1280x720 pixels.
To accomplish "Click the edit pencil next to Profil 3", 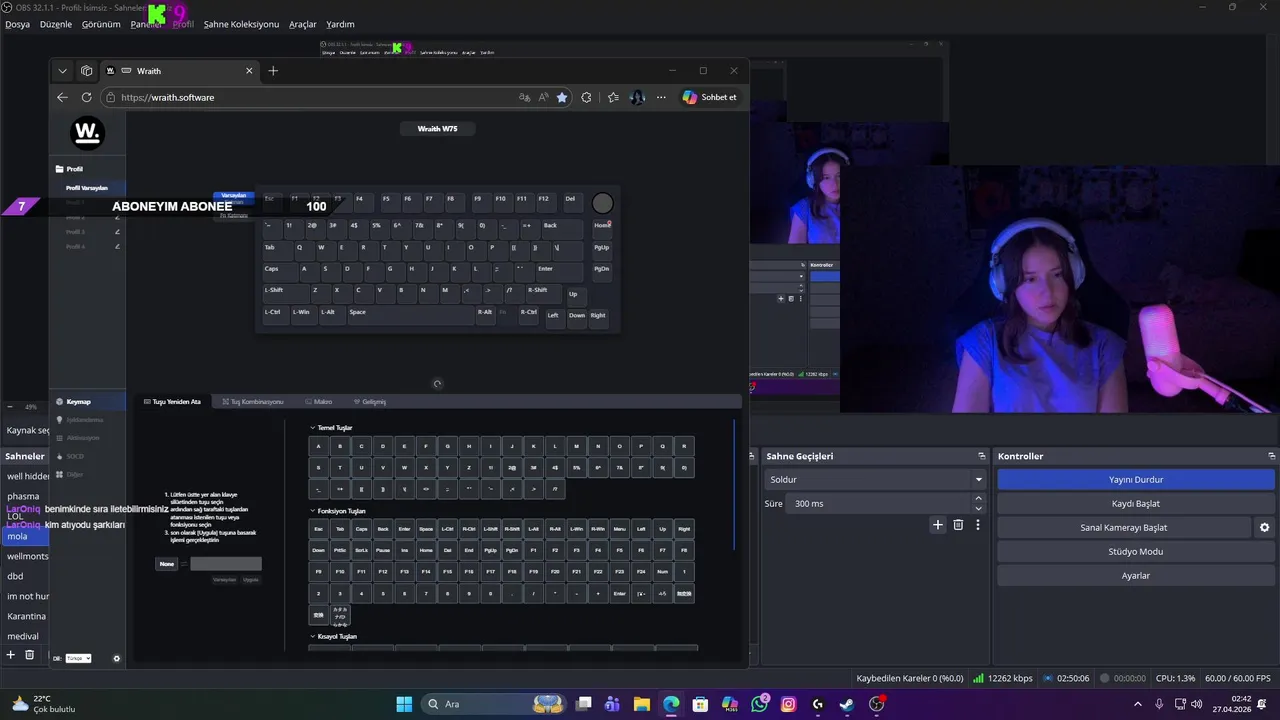I will 117,232.
